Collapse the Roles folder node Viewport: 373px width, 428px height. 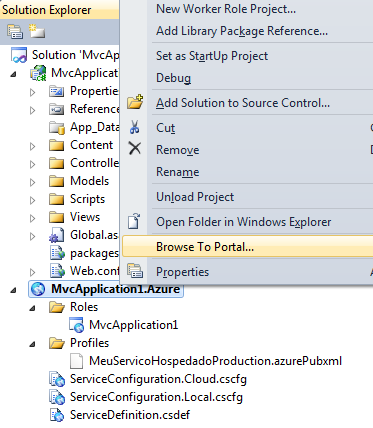pyautogui.click(x=32, y=308)
